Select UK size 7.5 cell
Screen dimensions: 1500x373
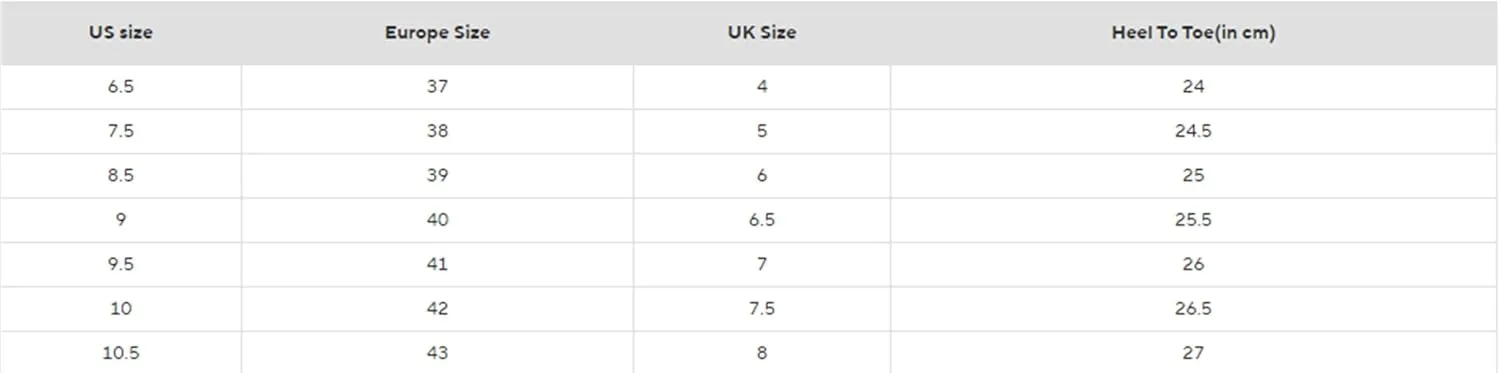tap(762, 308)
